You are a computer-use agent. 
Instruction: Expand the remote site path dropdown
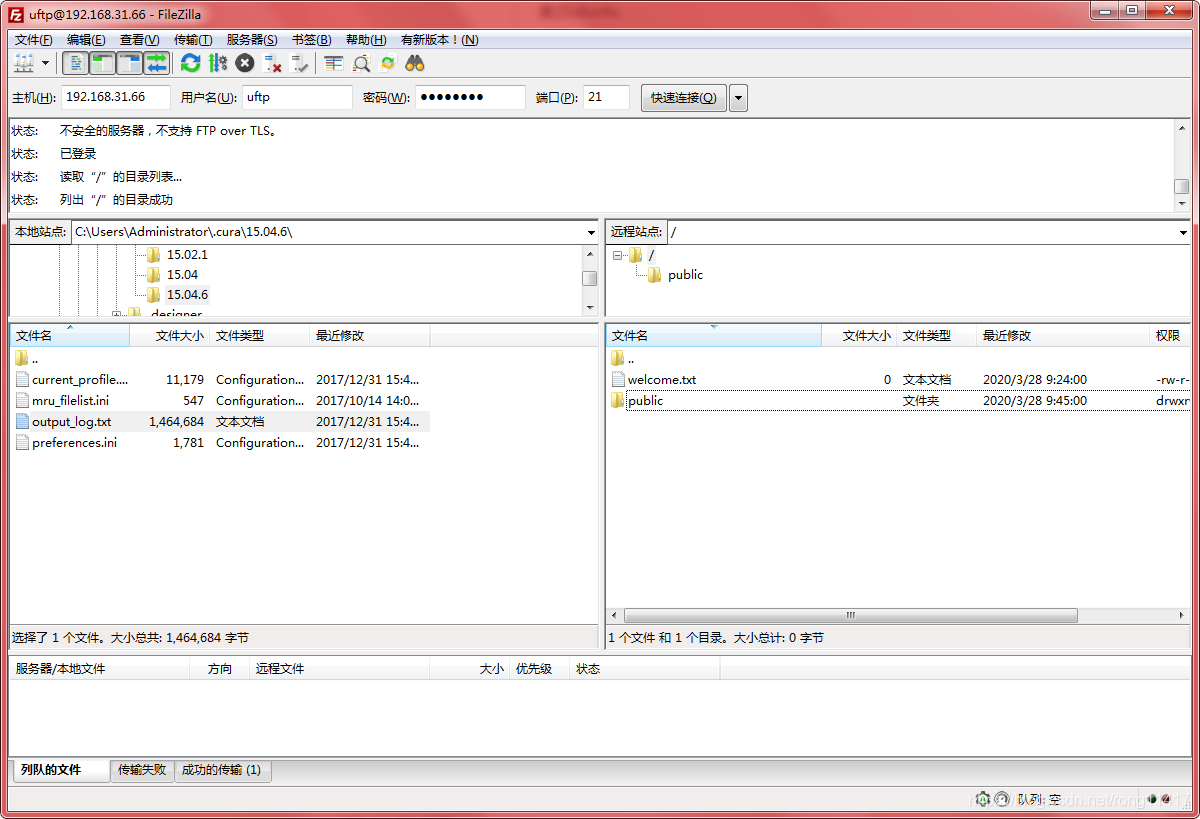1185,232
